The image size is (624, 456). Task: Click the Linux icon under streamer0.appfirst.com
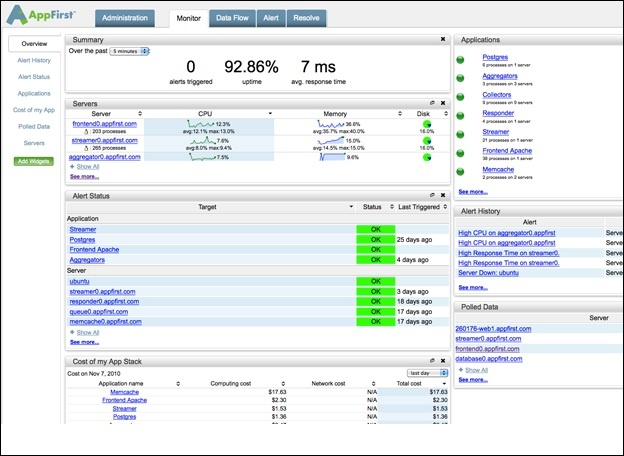click(x=86, y=148)
